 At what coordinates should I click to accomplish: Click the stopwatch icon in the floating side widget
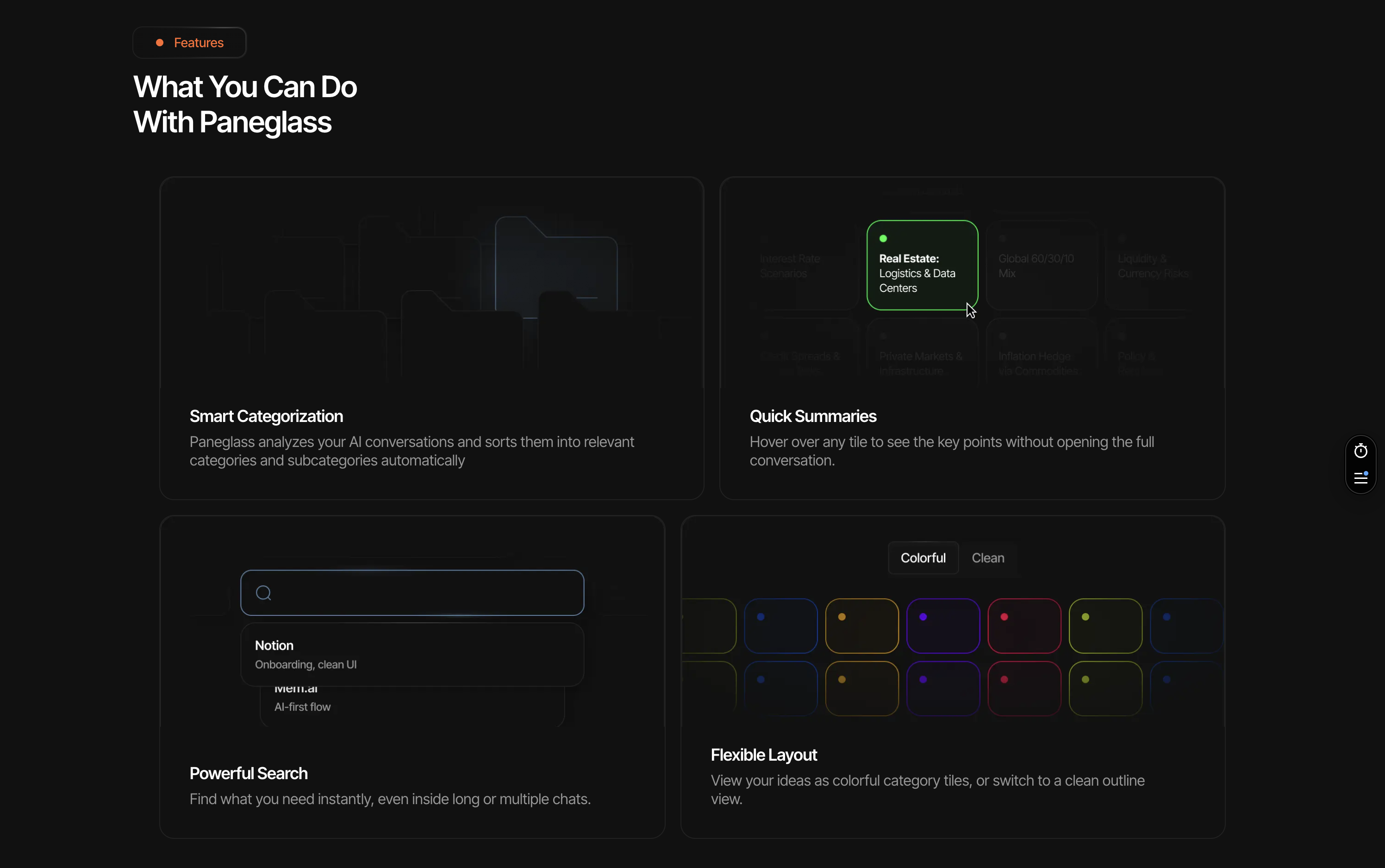point(1360,450)
